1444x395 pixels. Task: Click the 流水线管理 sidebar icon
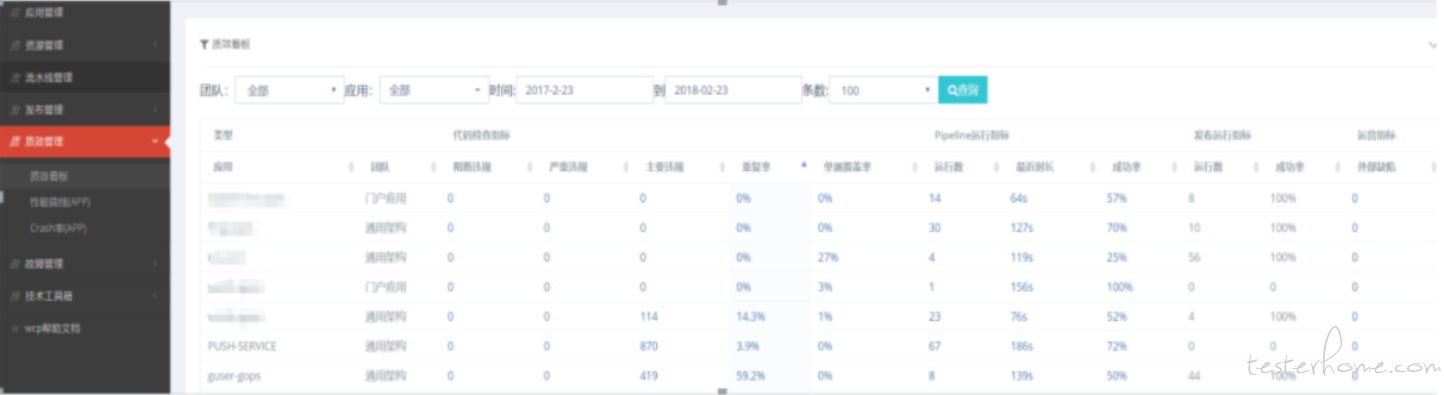[14, 77]
